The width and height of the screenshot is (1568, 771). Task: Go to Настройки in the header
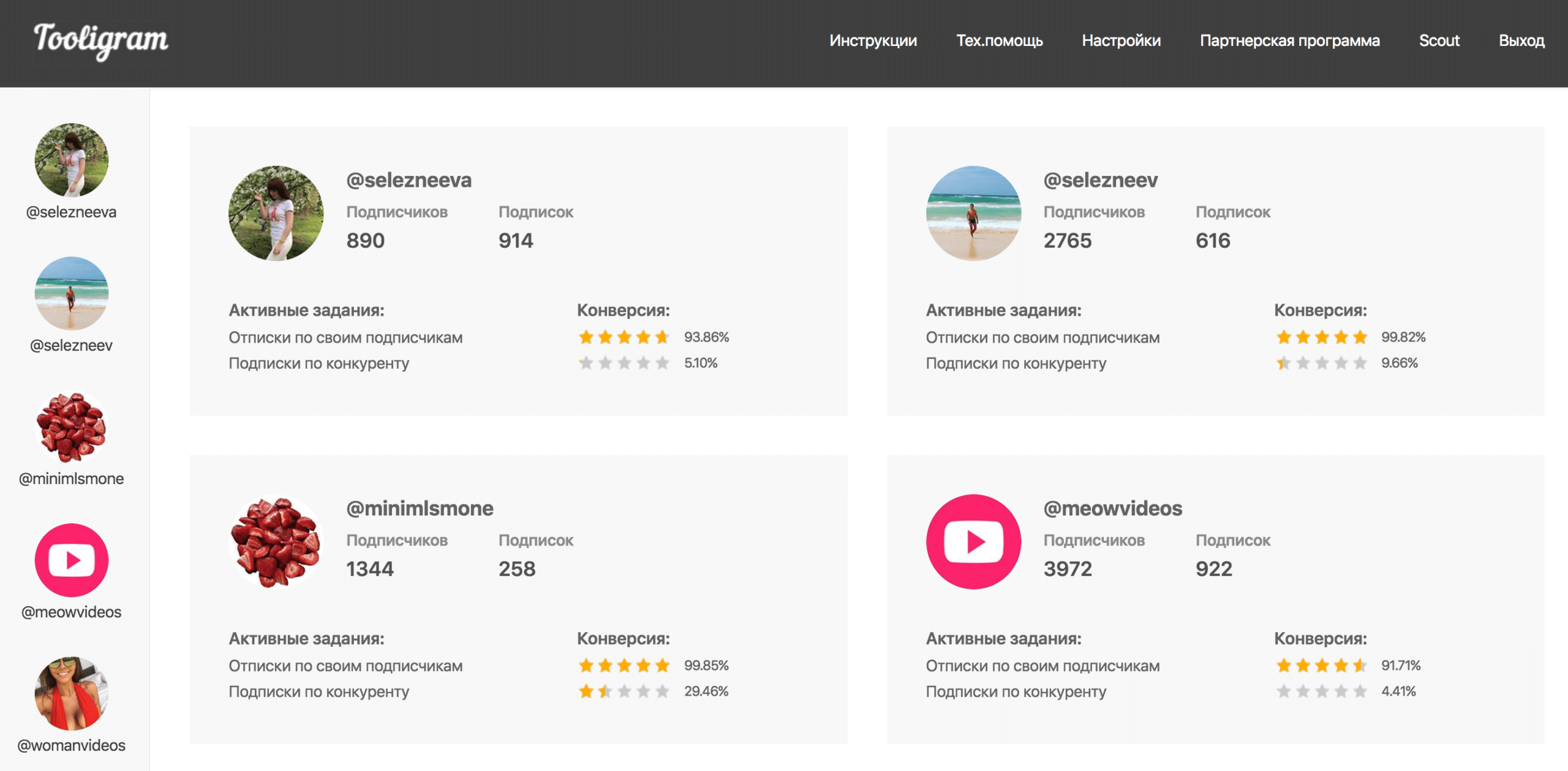point(1121,40)
